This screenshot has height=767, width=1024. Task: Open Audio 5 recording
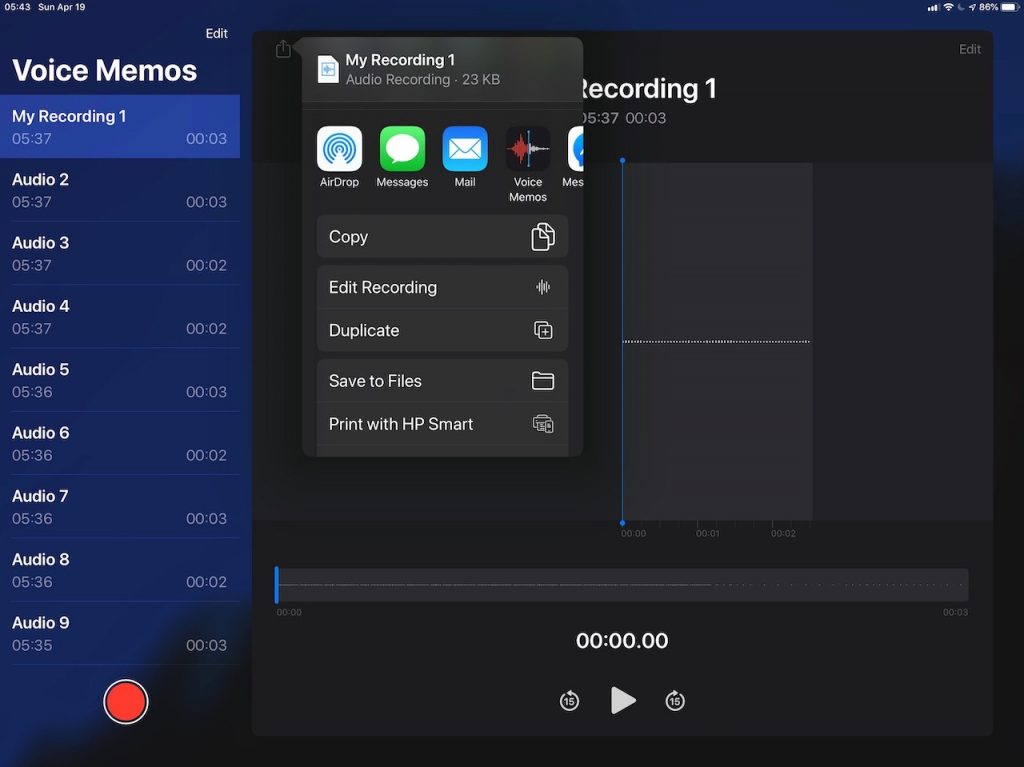pos(120,380)
